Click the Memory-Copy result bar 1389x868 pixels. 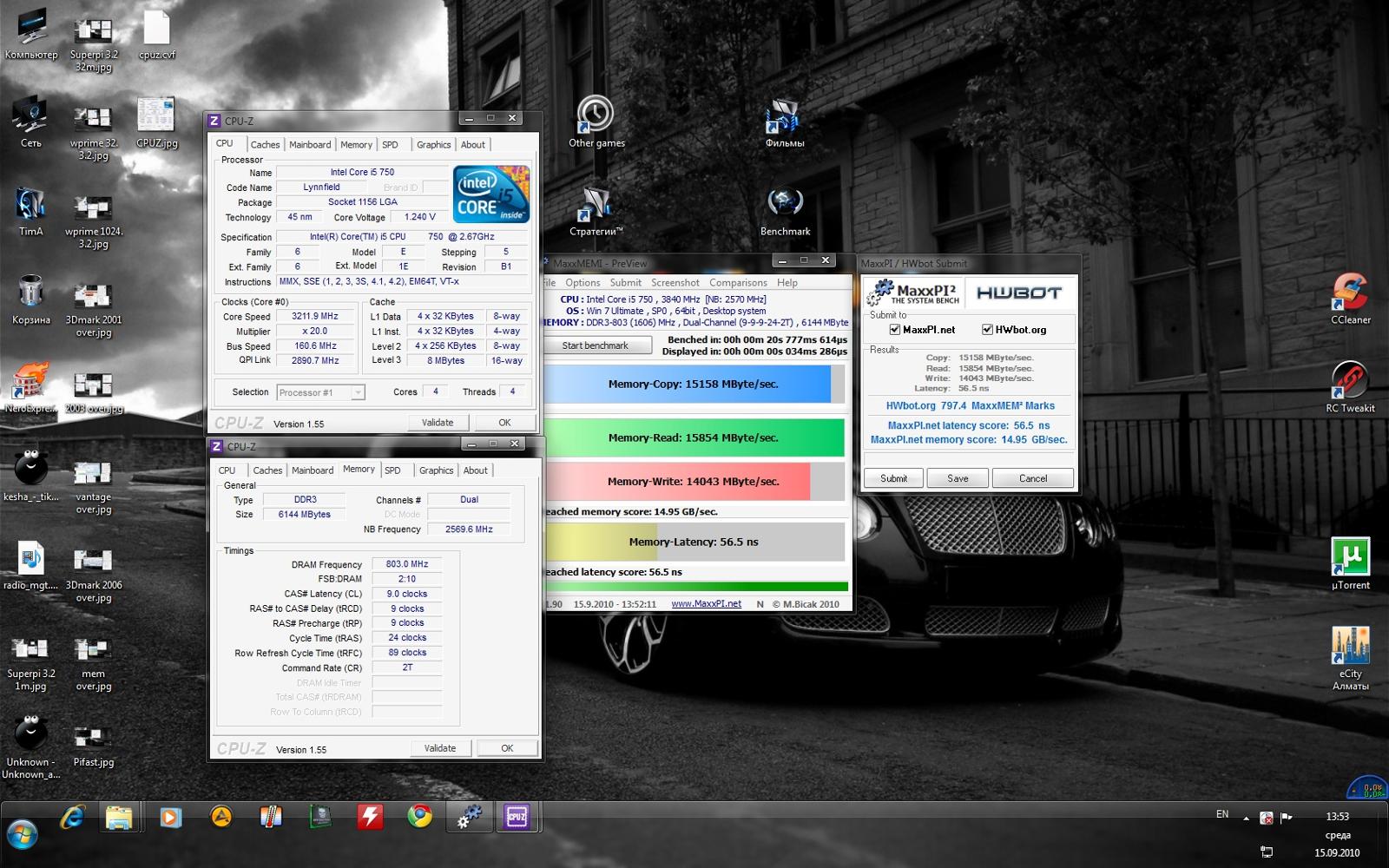click(693, 384)
